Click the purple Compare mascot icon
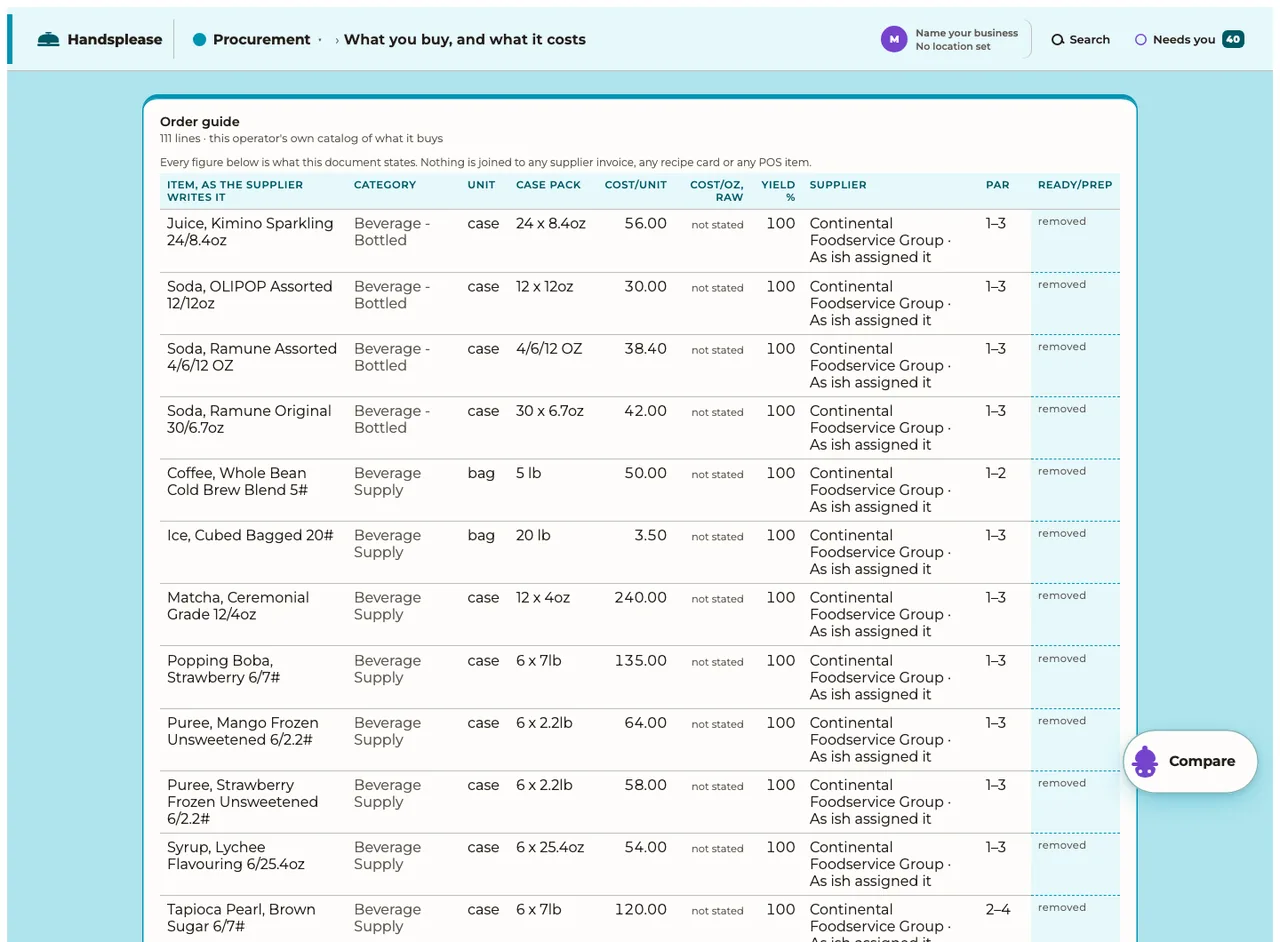The width and height of the screenshot is (1280, 942). pyautogui.click(x=1145, y=761)
